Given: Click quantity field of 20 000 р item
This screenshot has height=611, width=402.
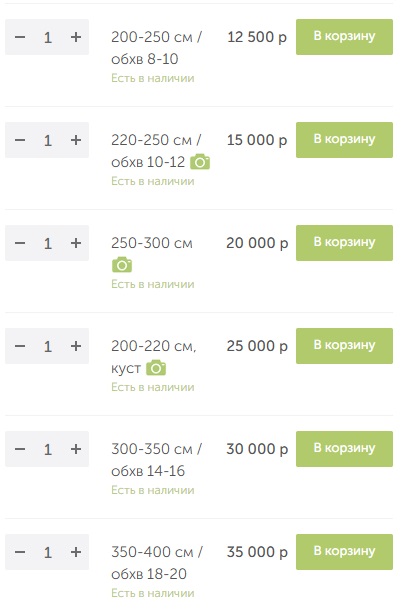Looking at the screenshot, I should tap(48, 243).
